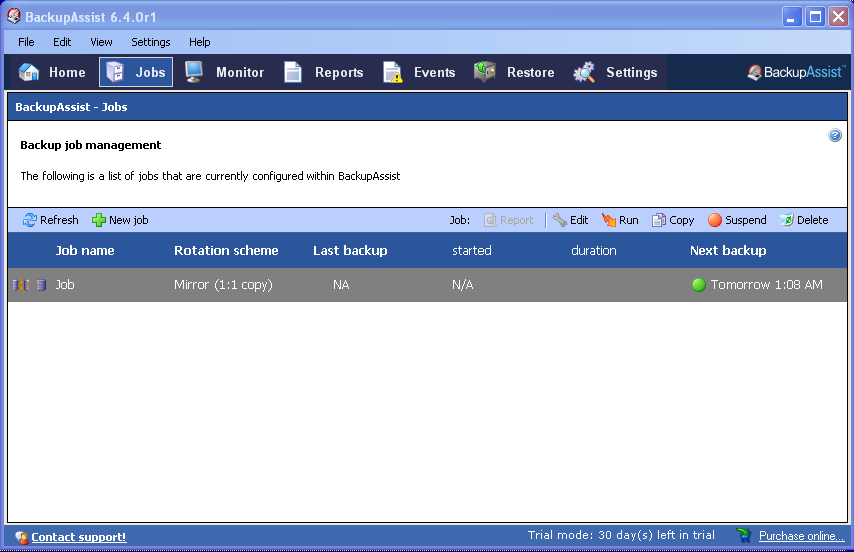Select the Jobs tab
Screen dimensions: 854x552
coord(136,72)
